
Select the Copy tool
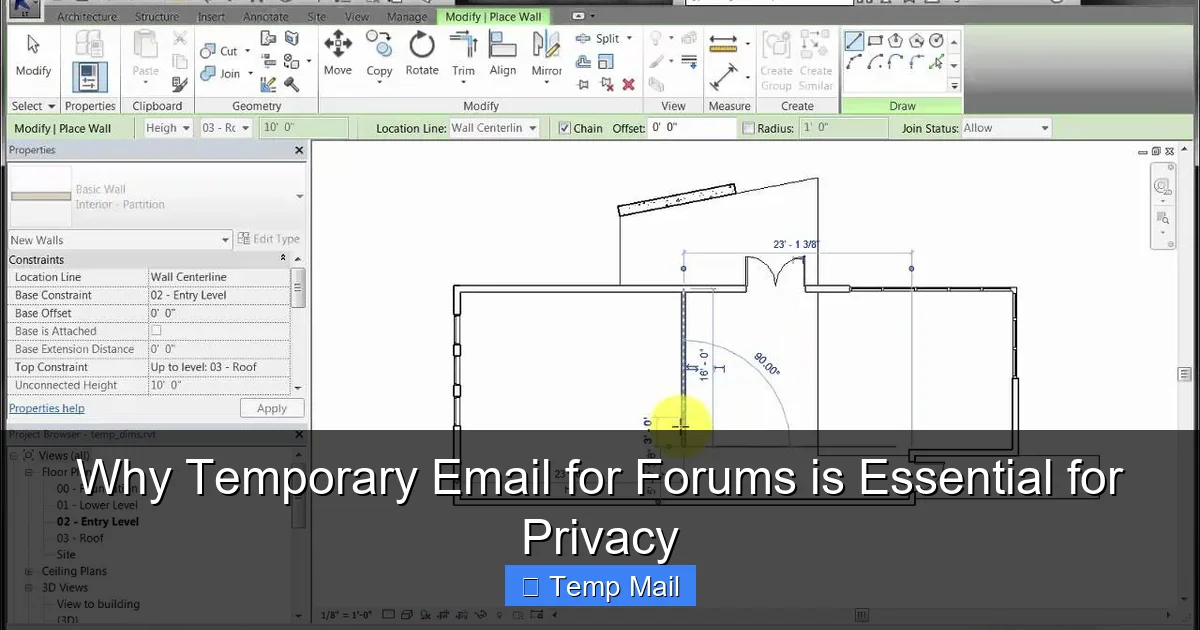[379, 55]
